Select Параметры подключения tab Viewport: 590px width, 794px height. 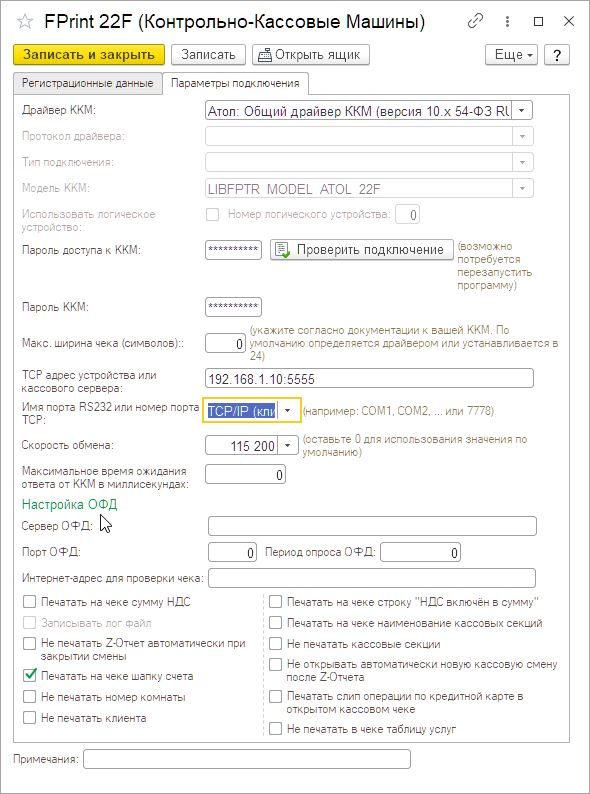click(235, 84)
